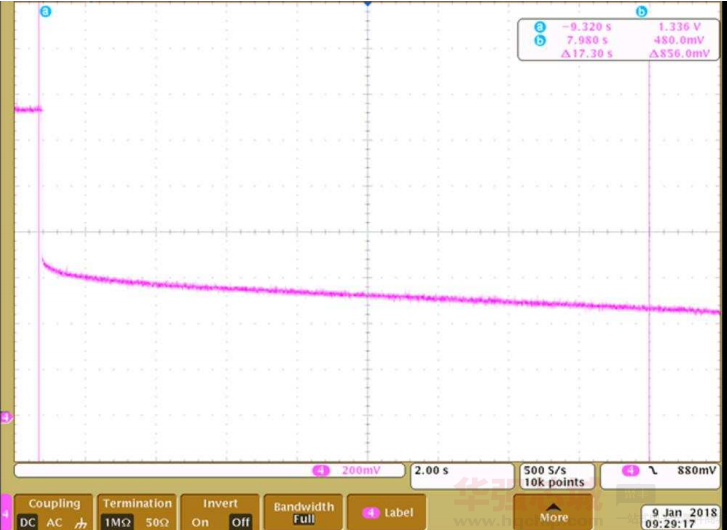
Task: Click the falling edge trigger slope icon
Action: tap(651, 470)
